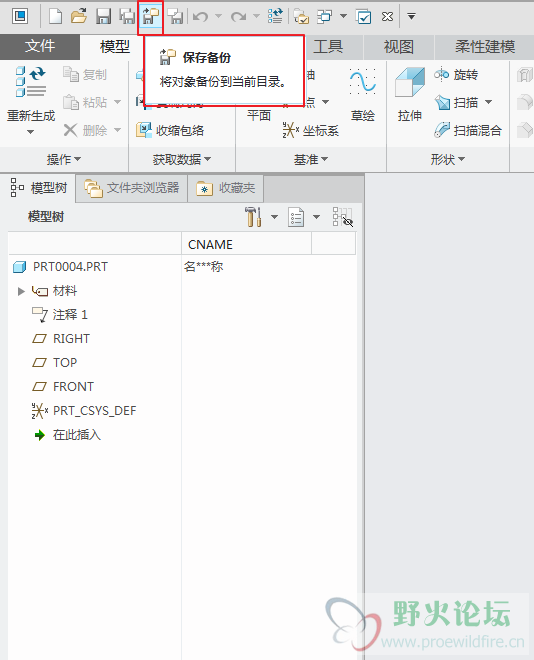Click the Undo arrow icon
The width and height of the screenshot is (534, 660).
(x=200, y=16)
